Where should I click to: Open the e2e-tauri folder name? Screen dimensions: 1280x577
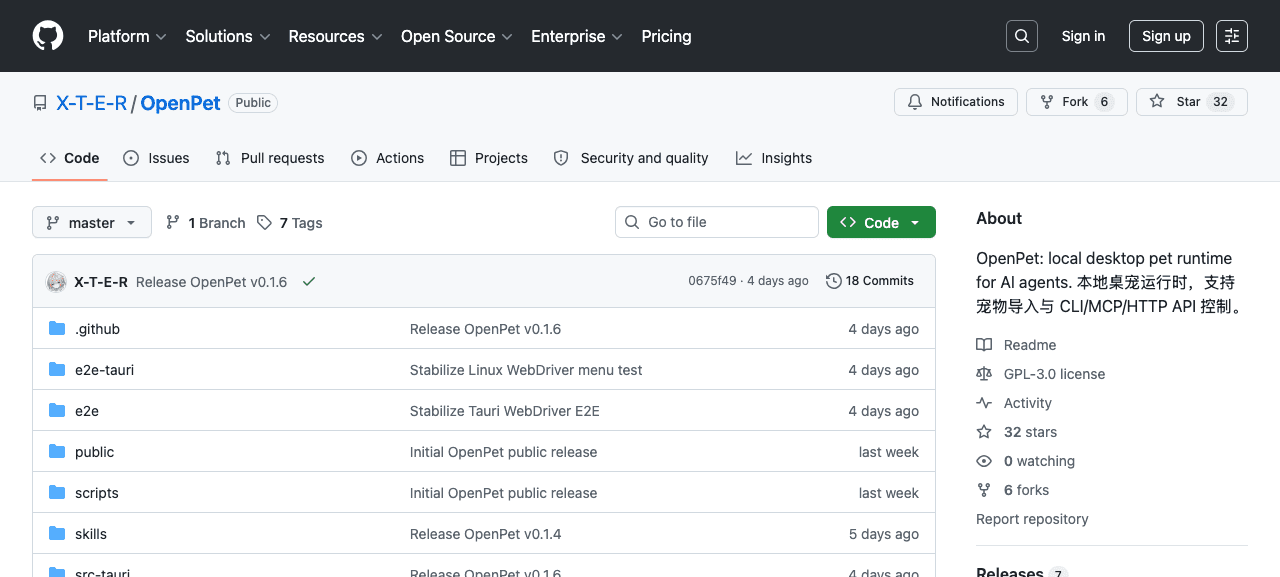(104, 370)
